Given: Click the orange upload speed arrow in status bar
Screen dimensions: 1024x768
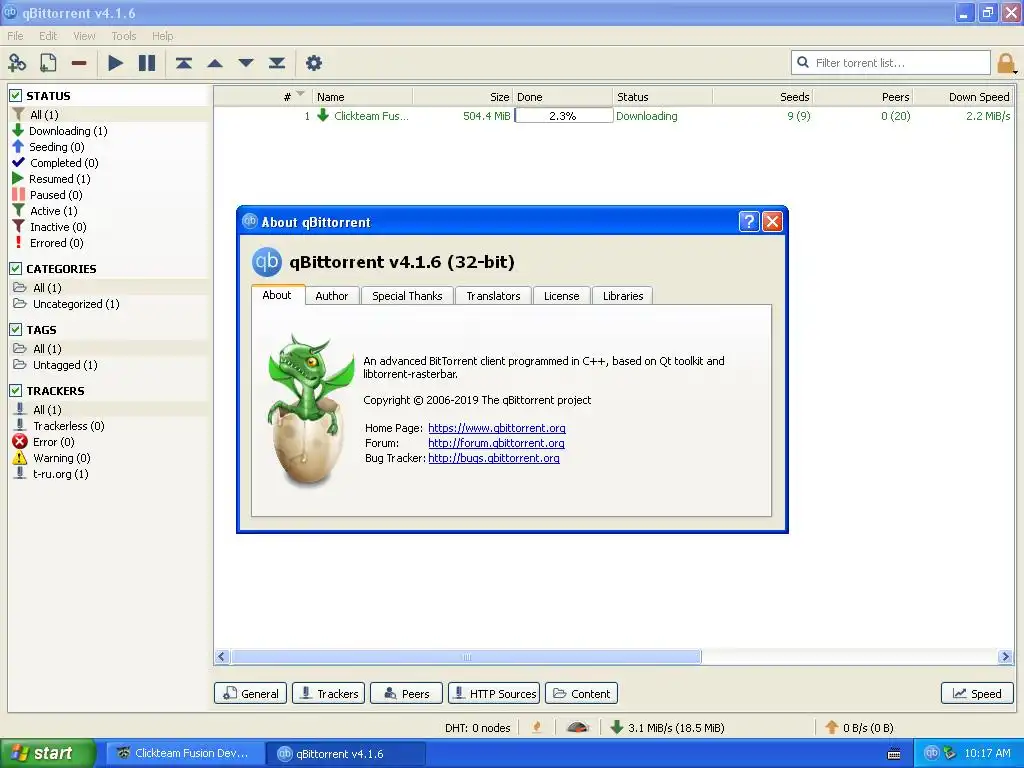Looking at the screenshot, I should click(831, 727).
